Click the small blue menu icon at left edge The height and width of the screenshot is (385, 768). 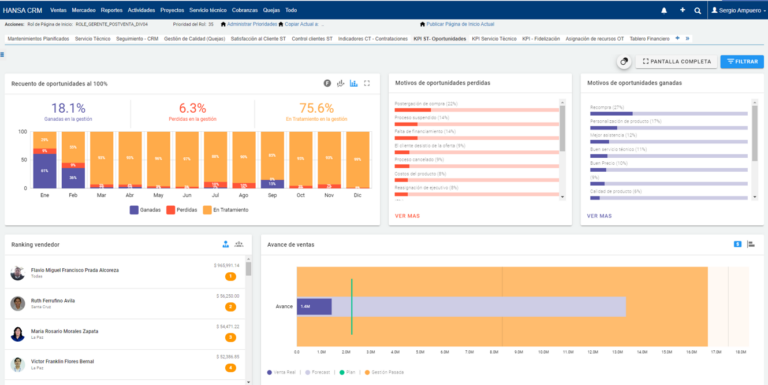pyautogui.click(x=2, y=55)
